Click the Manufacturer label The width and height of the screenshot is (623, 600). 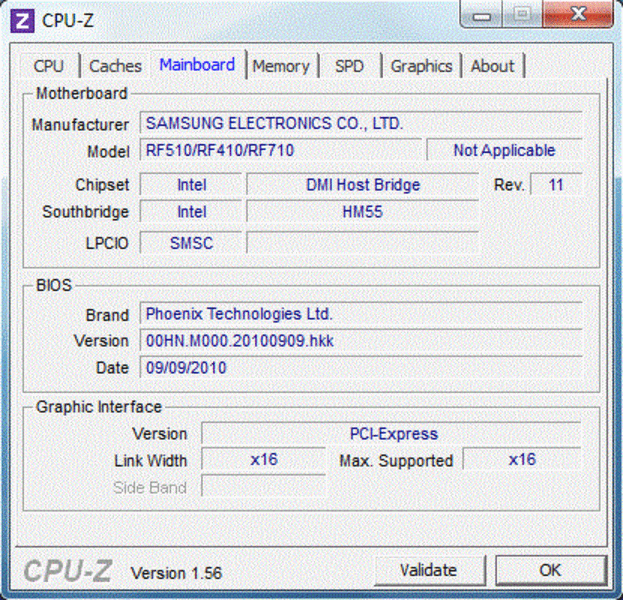[x=80, y=124]
